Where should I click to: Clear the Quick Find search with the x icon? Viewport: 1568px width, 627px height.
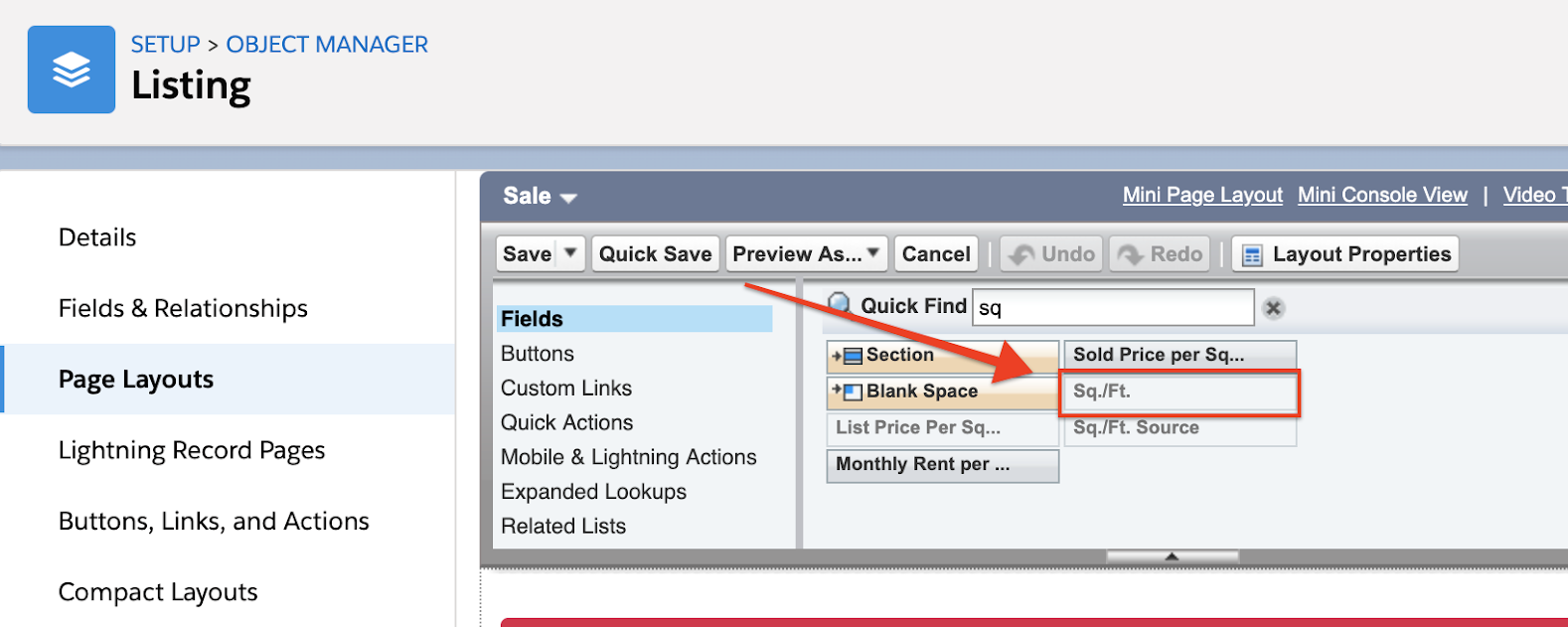tap(1273, 307)
